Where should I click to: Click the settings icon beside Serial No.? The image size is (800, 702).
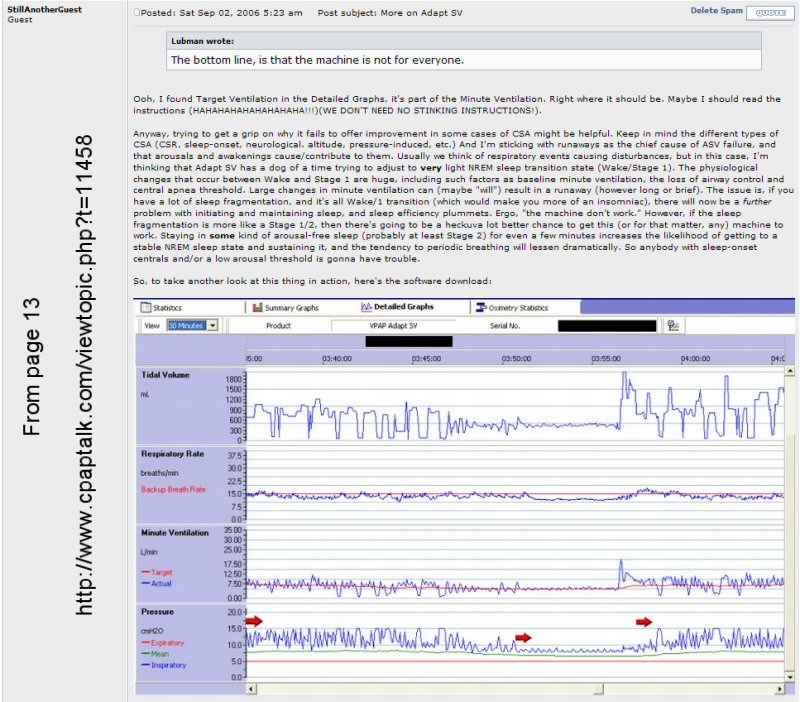673,325
